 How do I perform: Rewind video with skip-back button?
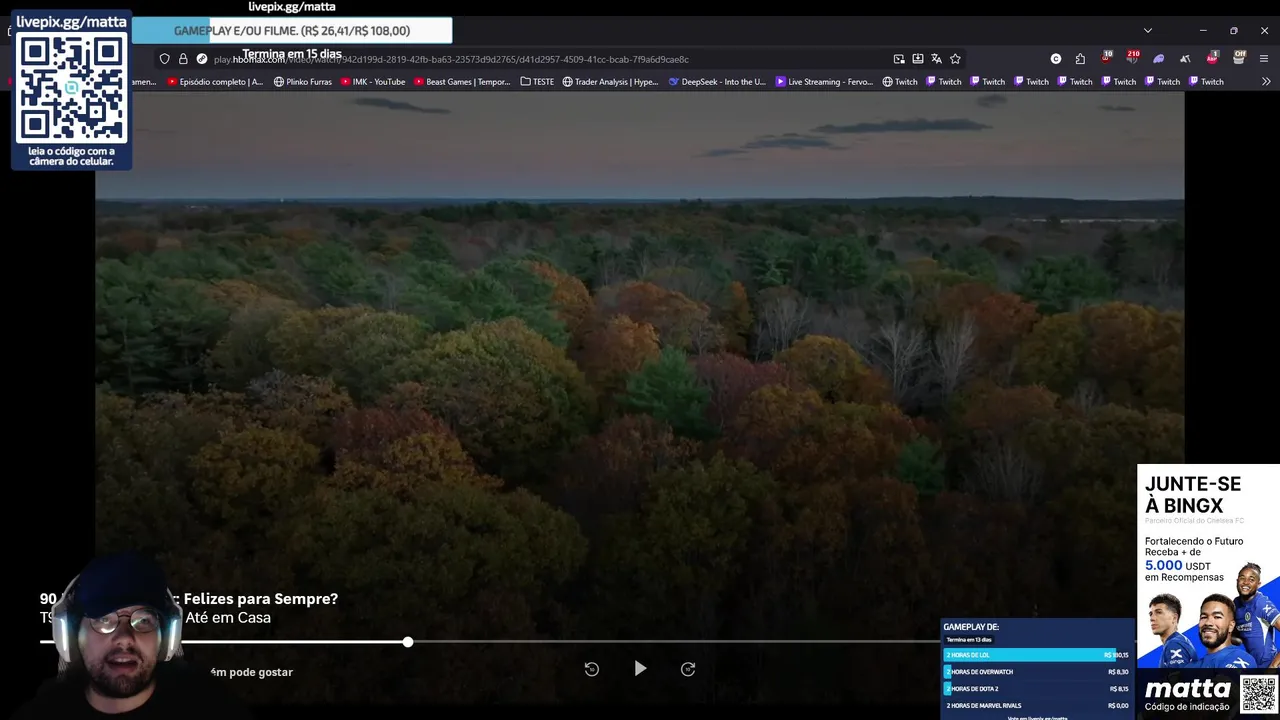pos(592,669)
